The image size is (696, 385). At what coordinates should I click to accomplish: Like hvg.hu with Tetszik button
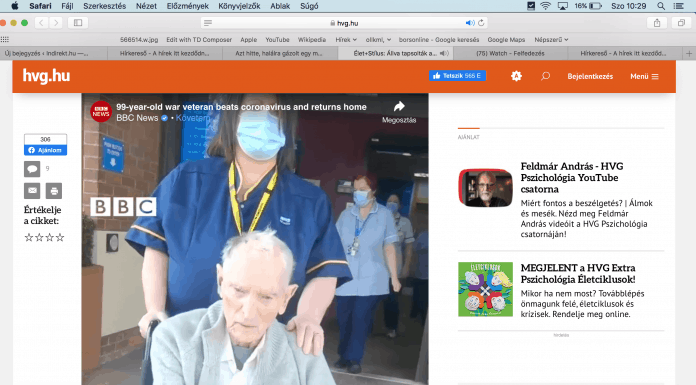click(x=457, y=76)
